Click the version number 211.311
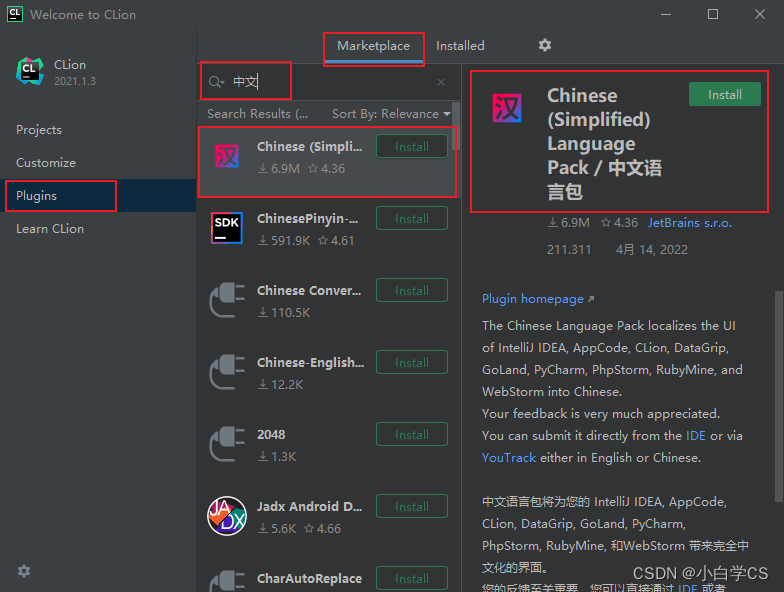 (x=569, y=250)
